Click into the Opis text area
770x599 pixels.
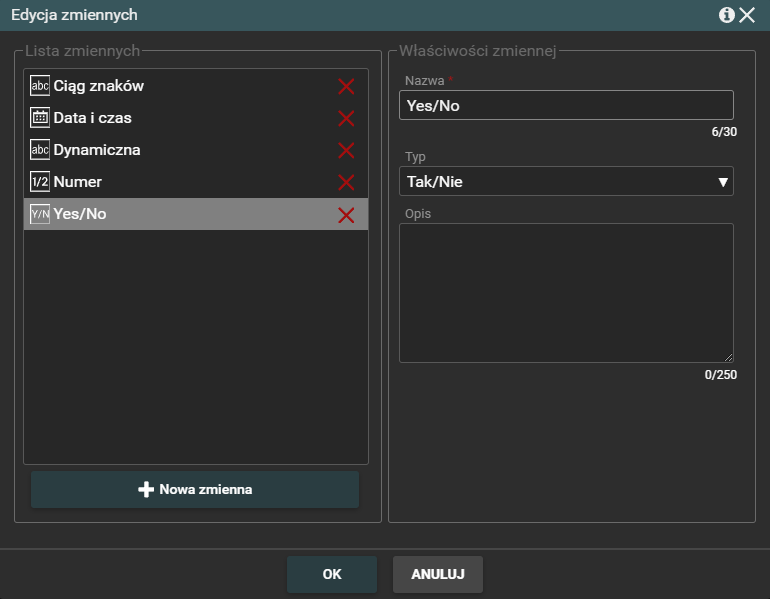566,292
